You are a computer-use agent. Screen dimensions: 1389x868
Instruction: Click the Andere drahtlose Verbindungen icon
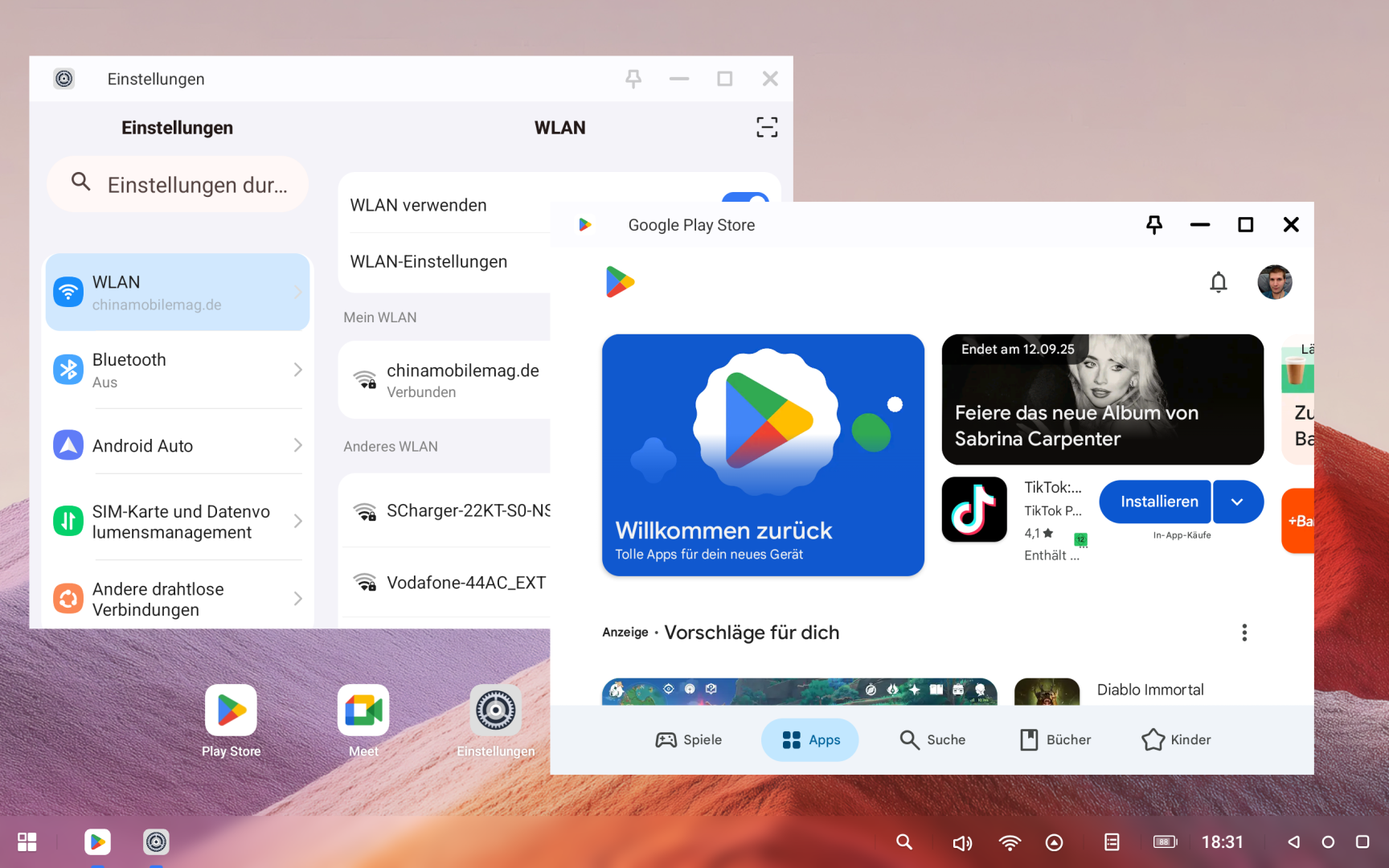tap(68, 599)
